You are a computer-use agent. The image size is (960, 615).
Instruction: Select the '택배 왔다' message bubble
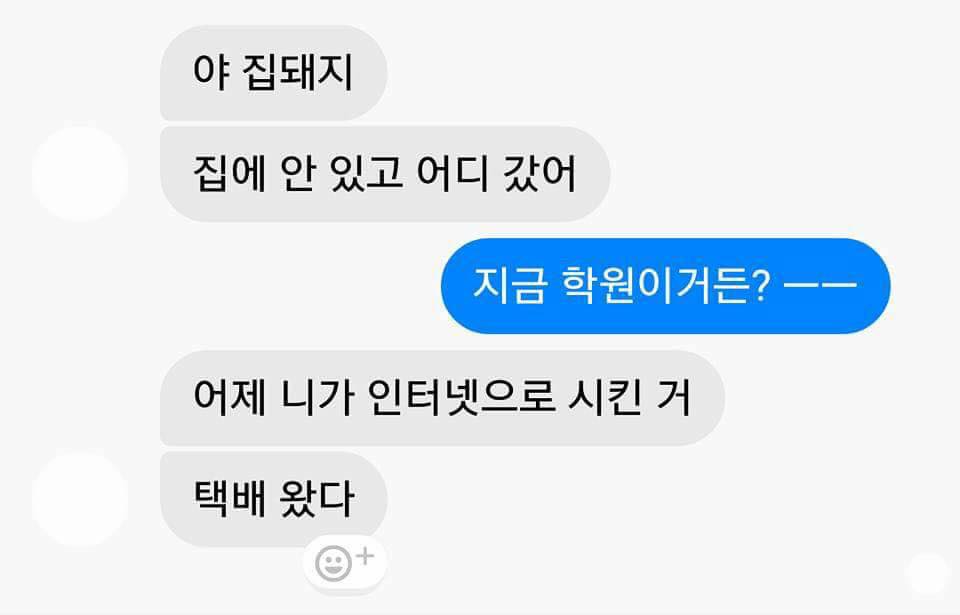click(274, 499)
